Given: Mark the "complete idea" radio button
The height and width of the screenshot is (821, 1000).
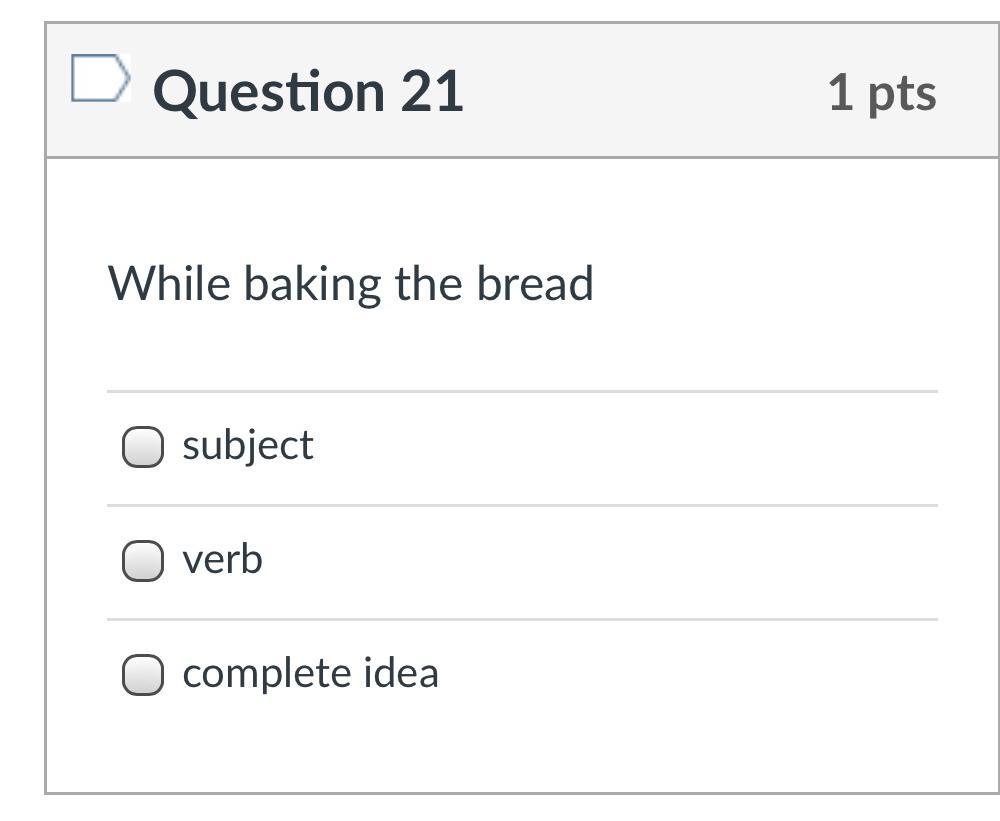Looking at the screenshot, I should click(x=142, y=675).
